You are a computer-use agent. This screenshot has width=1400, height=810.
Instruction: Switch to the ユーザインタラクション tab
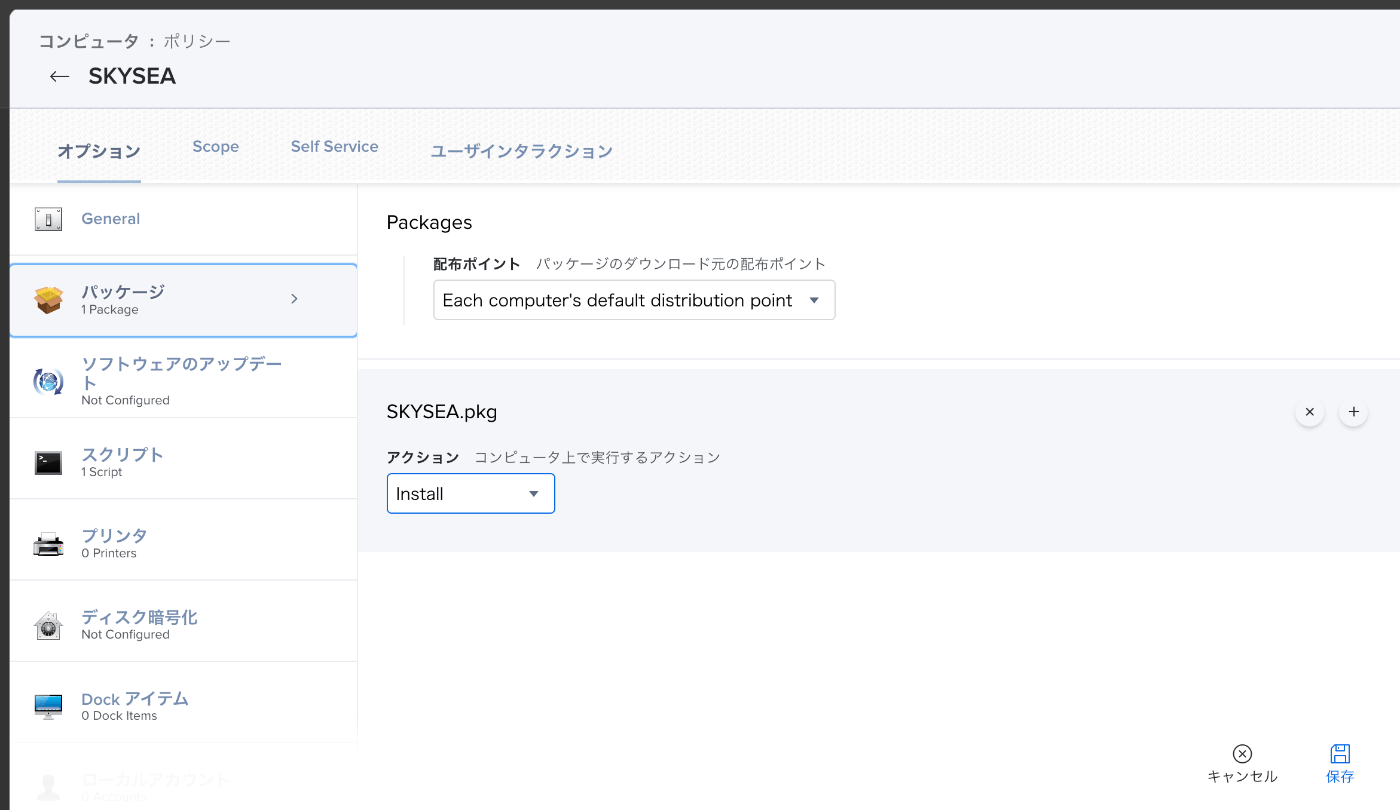click(521, 152)
